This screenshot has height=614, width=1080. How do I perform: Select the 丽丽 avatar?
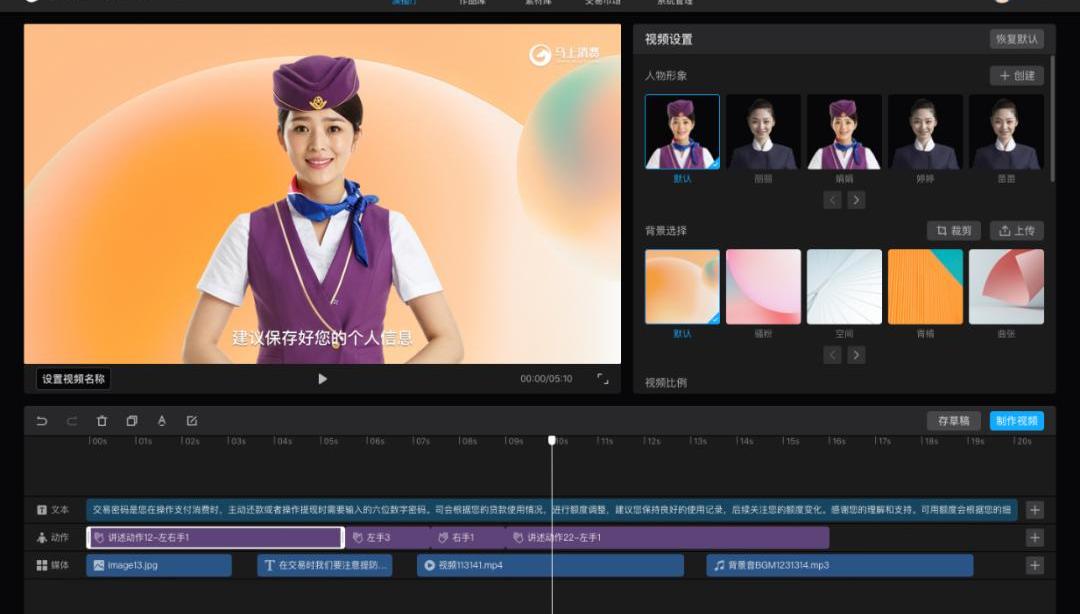[x=763, y=132]
